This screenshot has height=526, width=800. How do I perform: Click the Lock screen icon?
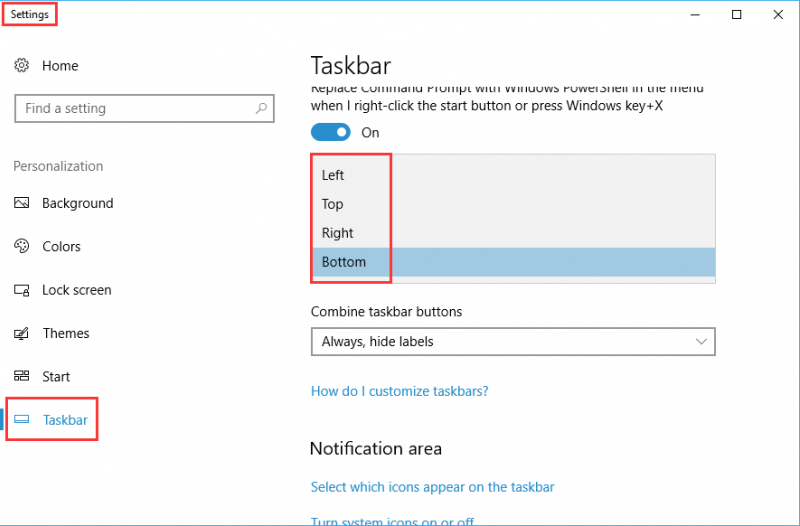pos(21,290)
